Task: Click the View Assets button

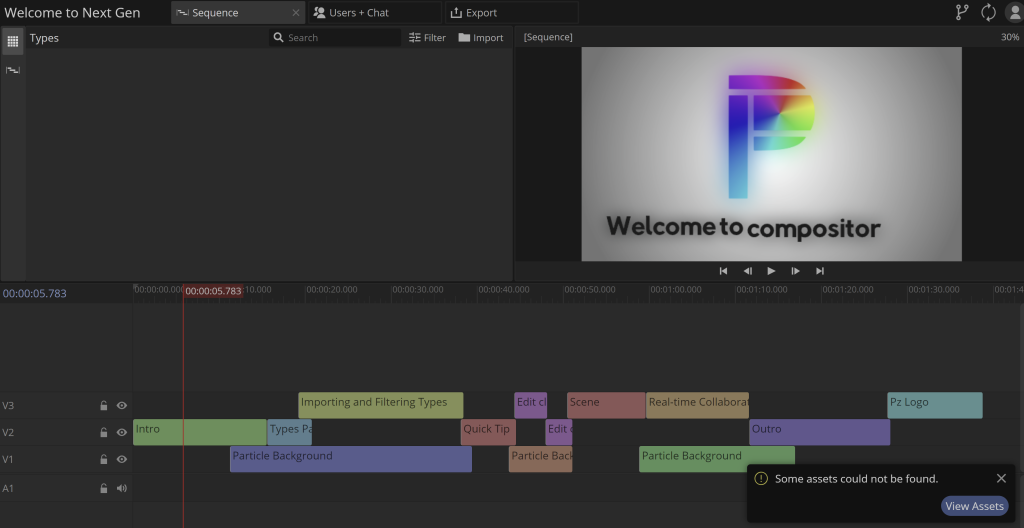Action: tap(974, 506)
